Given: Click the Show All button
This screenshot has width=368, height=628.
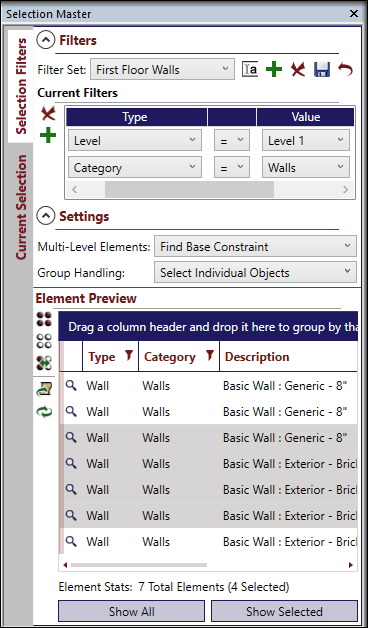Looking at the screenshot, I should (x=131, y=612).
